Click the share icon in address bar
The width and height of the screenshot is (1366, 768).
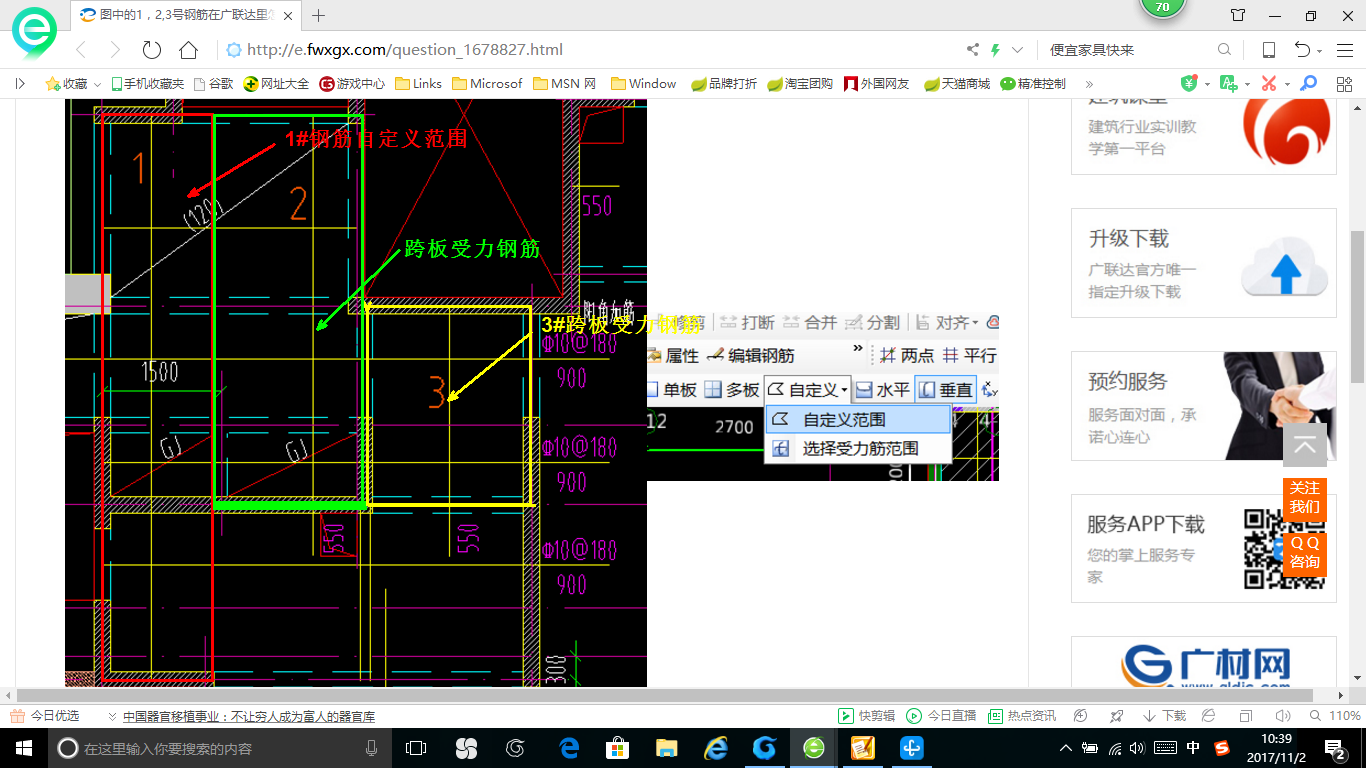[973, 50]
